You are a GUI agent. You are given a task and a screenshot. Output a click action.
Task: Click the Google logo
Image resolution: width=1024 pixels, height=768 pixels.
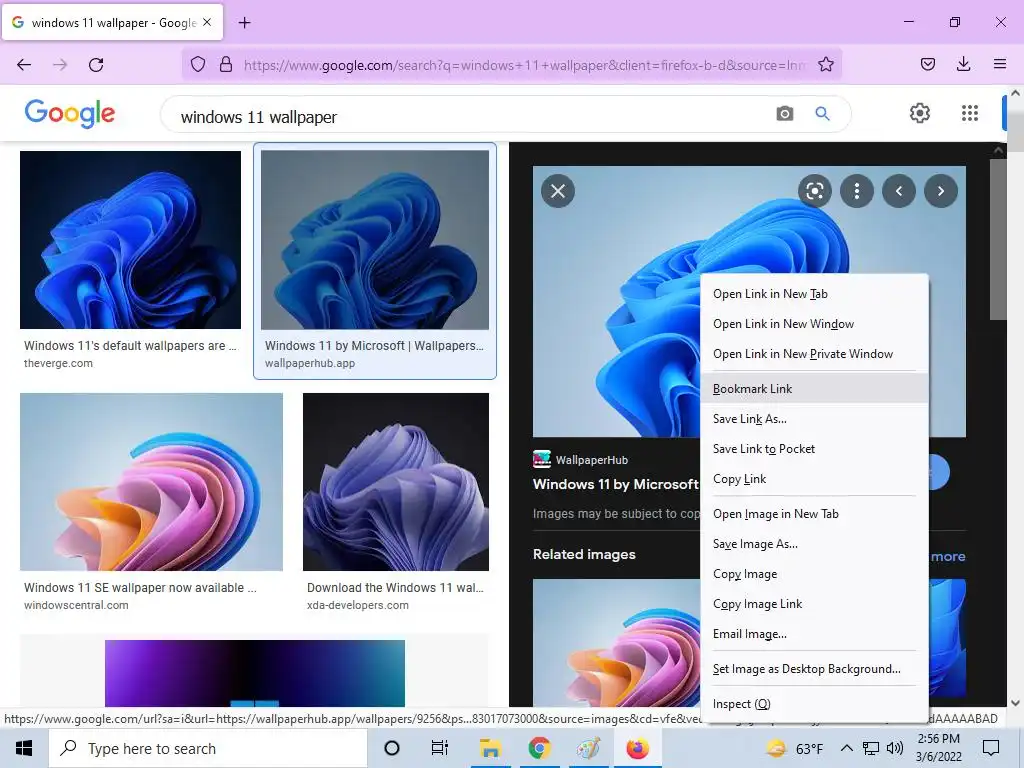tap(70, 114)
